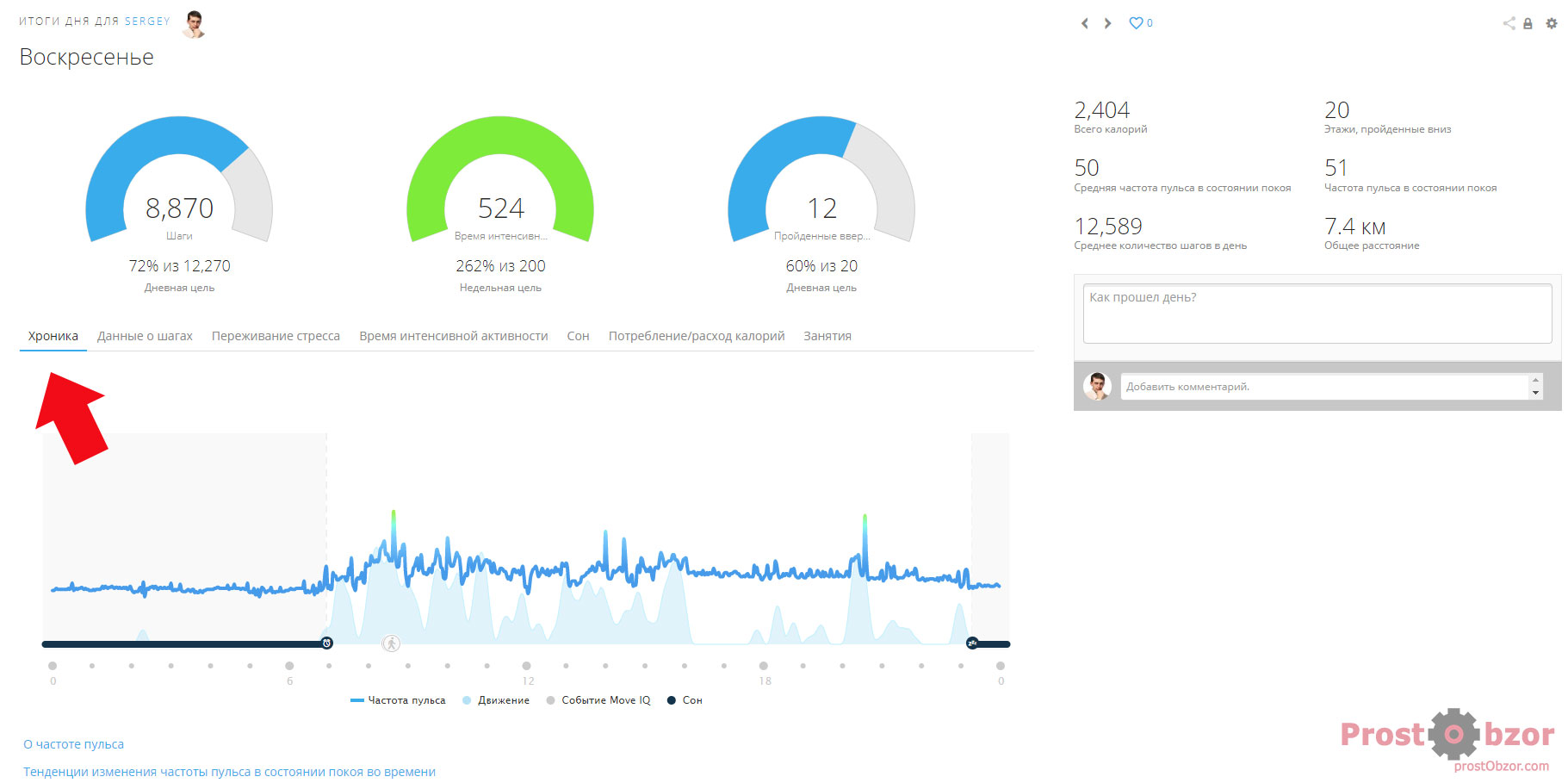Like the day with heart icon
The height and width of the screenshot is (783, 1568).
(1137, 23)
